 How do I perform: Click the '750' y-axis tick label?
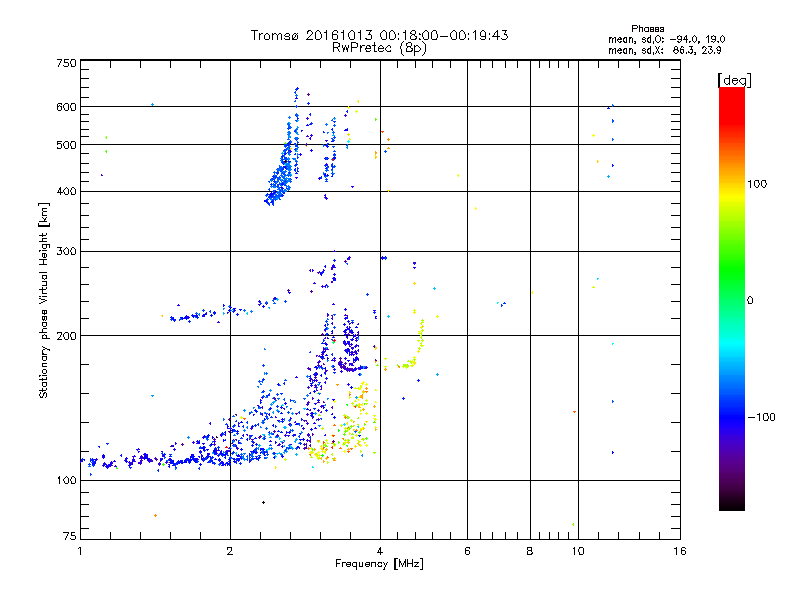click(66, 63)
